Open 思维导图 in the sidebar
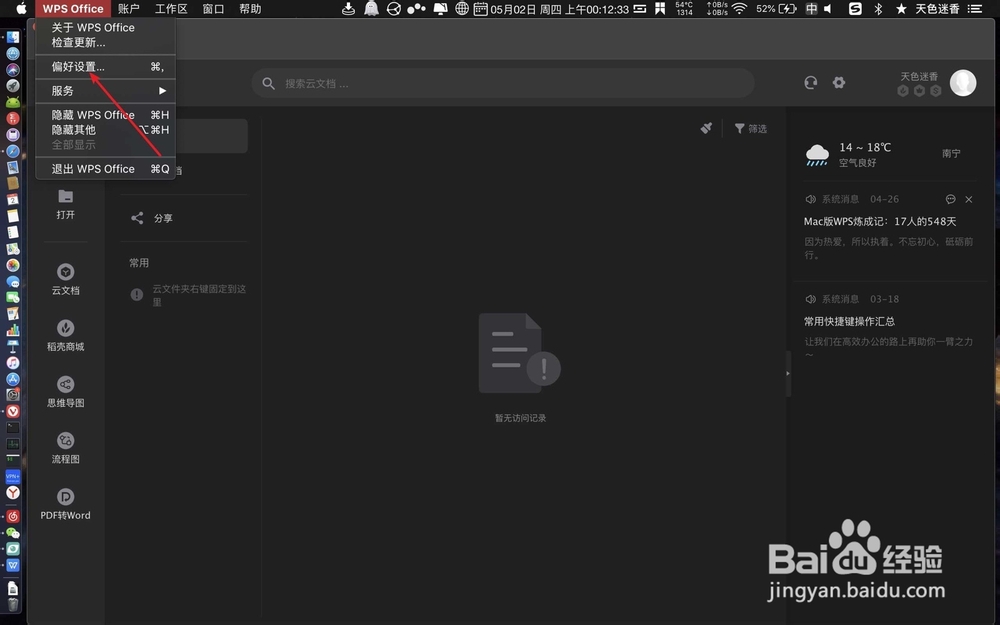This screenshot has width=1000, height=625. pos(65,392)
